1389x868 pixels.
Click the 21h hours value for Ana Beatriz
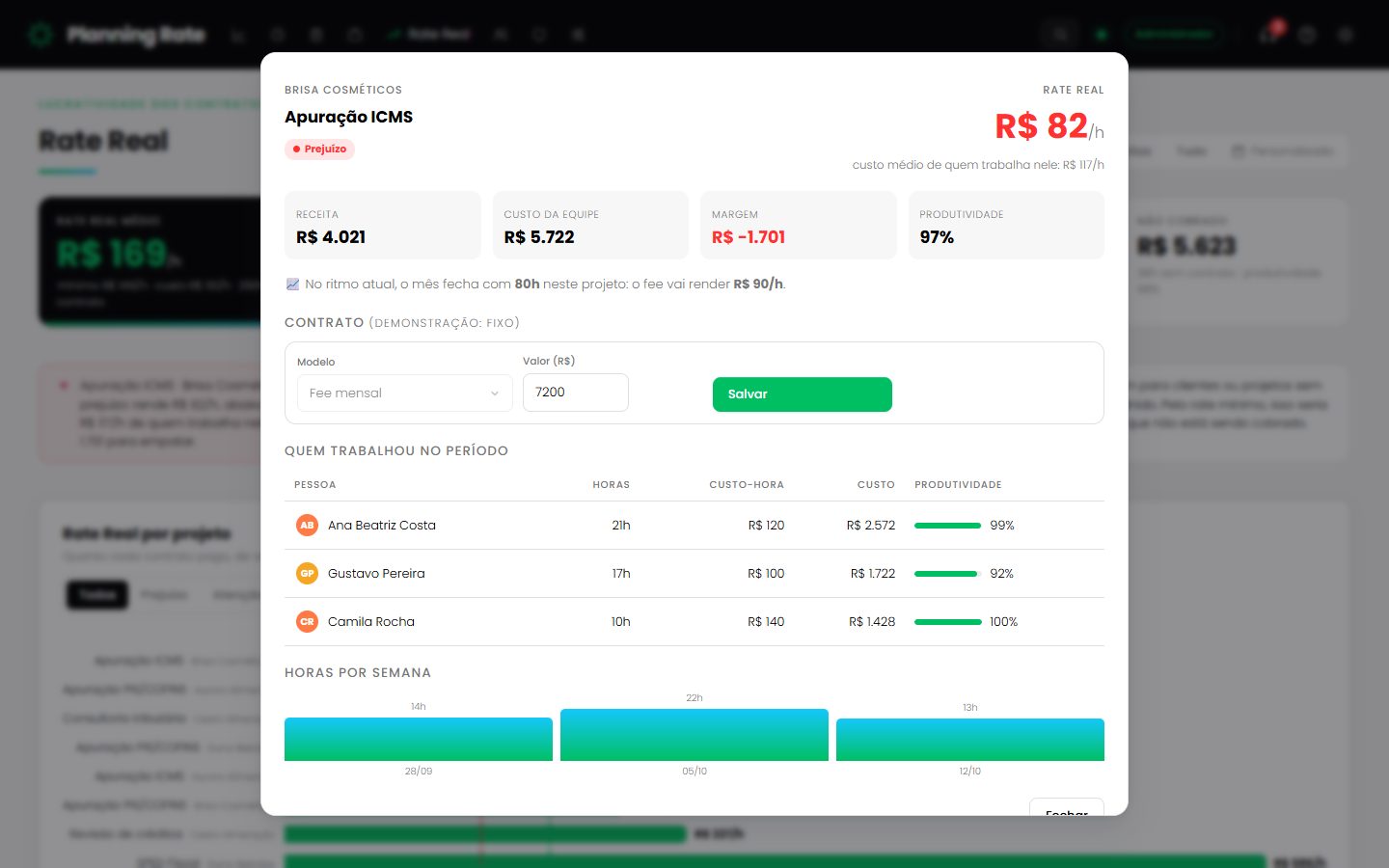[621, 526]
